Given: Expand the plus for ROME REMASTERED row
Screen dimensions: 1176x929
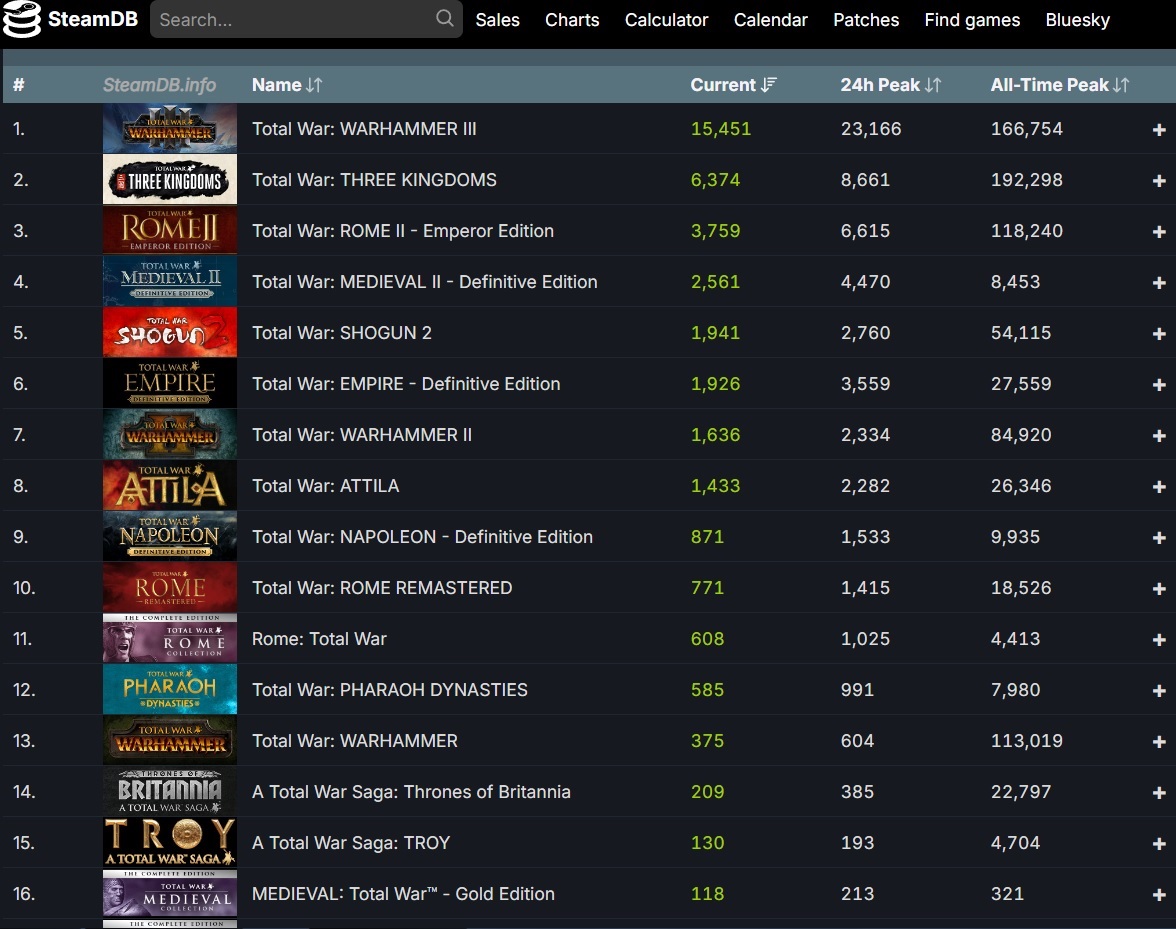Looking at the screenshot, I should pos(1159,589).
